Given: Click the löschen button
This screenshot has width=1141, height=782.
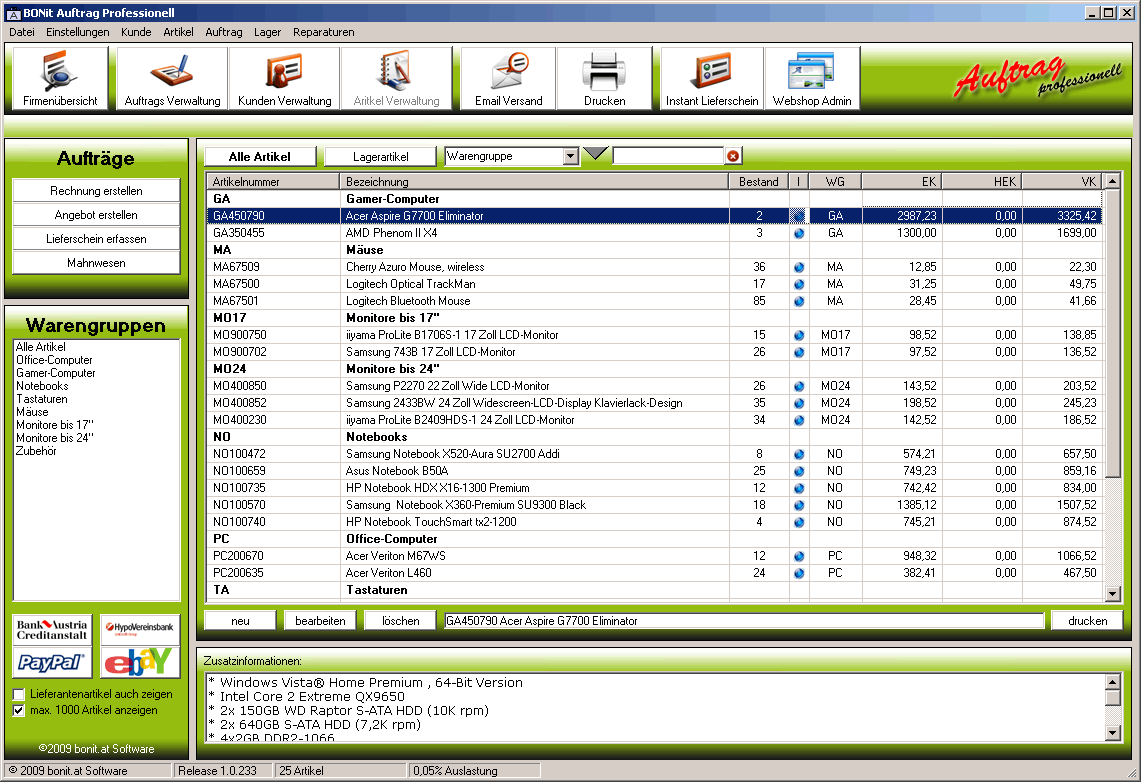Looking at the screenshot, I should pyautogui.click(x=400, y=621).
